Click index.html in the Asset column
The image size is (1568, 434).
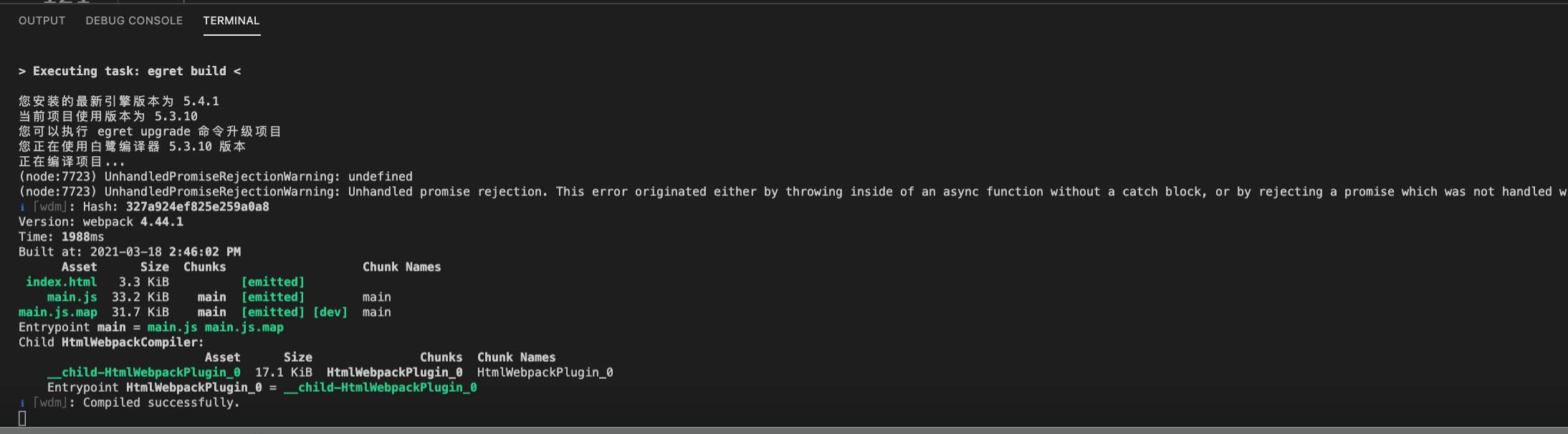[x=61, y=282]
